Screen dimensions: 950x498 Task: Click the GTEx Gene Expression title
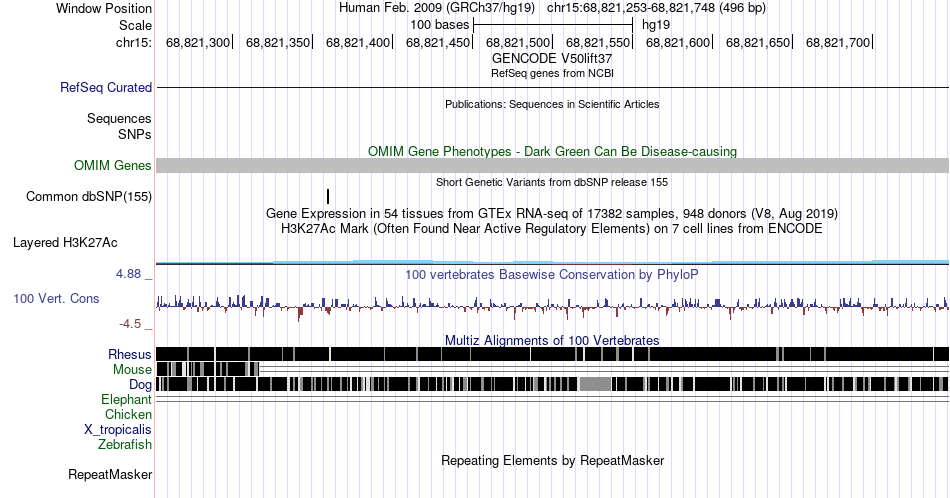tap(552, 213)
